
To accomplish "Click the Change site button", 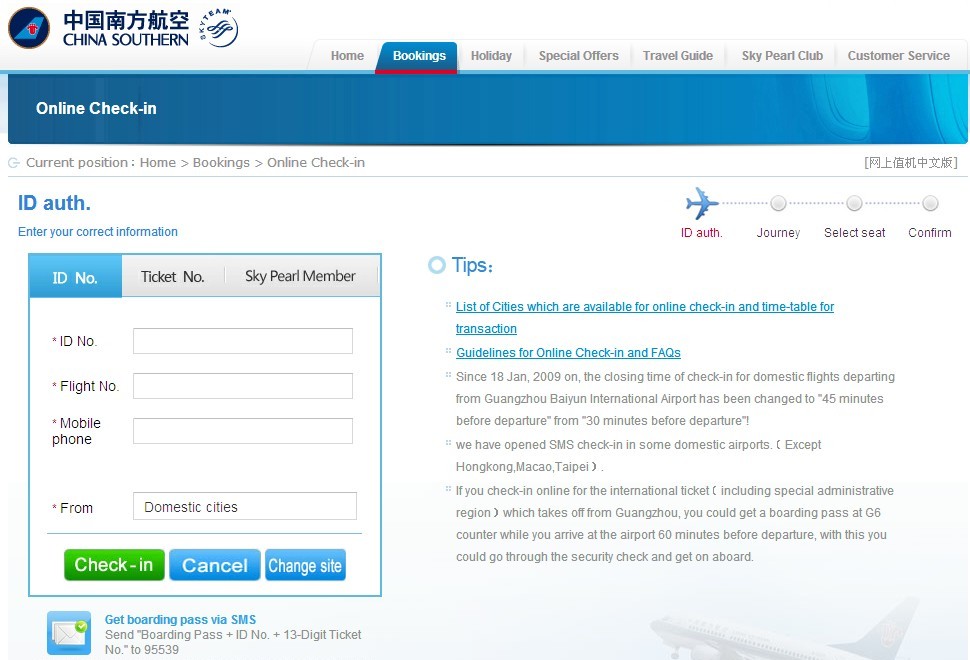I will tap(305, 565).
